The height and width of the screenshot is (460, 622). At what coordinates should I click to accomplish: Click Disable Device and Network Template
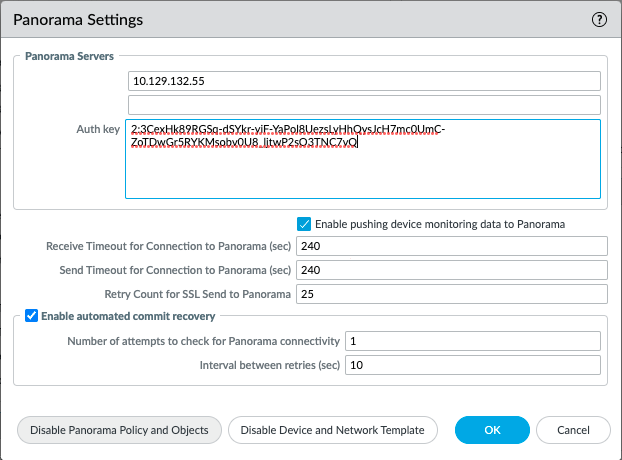tap(333, 430)
